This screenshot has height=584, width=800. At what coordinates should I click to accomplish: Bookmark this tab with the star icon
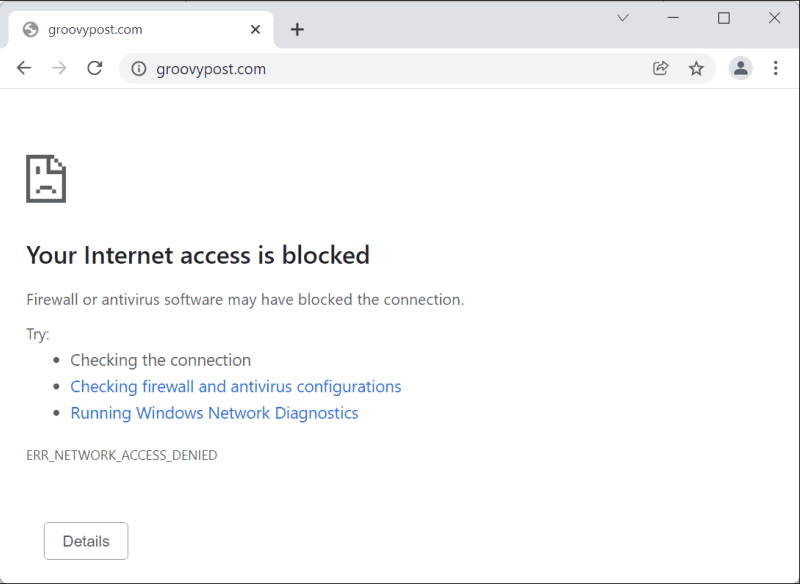pyautogui.click(x=696, y=68)
